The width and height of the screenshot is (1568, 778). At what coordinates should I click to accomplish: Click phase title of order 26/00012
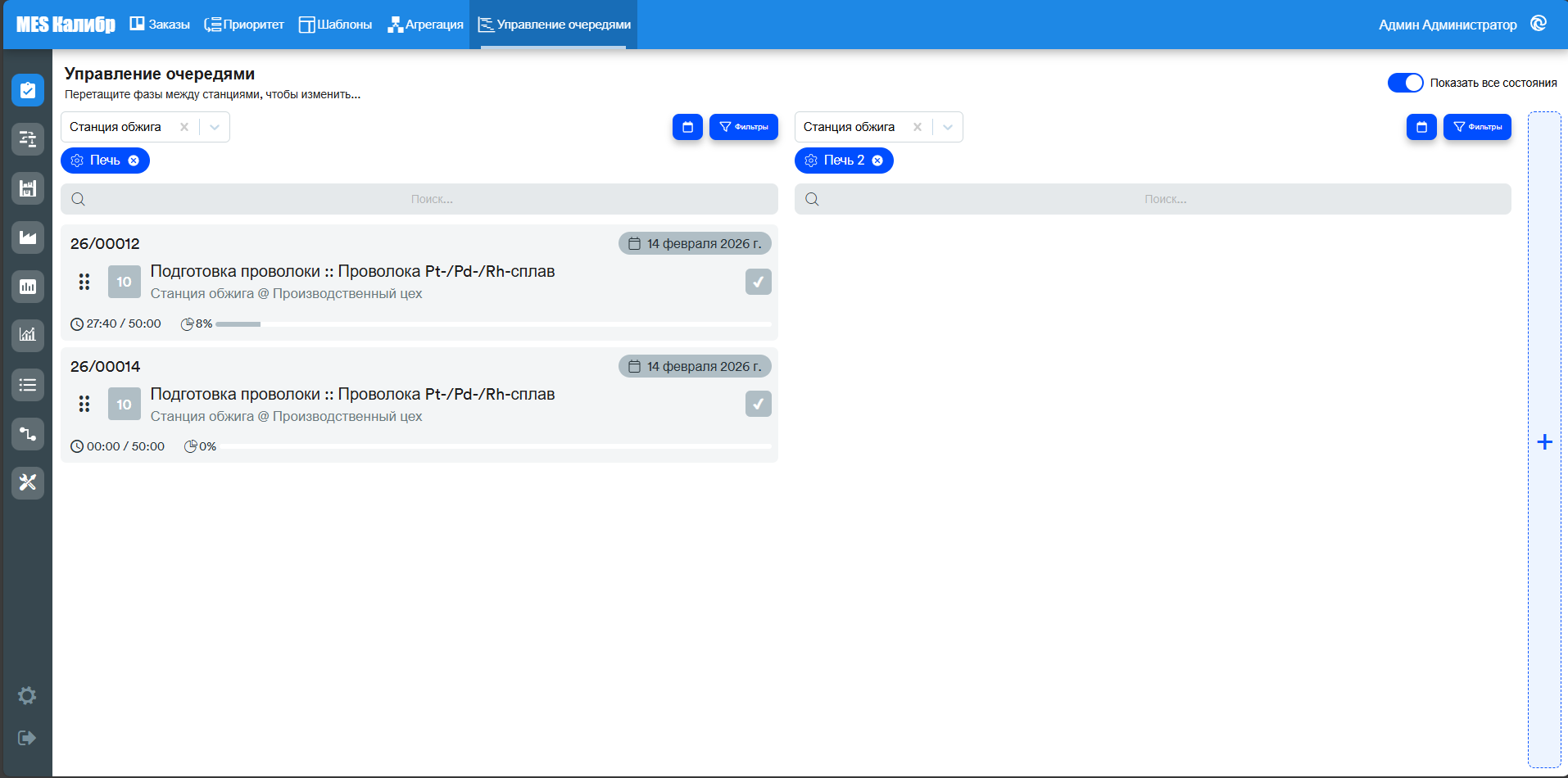coord(352,271)
